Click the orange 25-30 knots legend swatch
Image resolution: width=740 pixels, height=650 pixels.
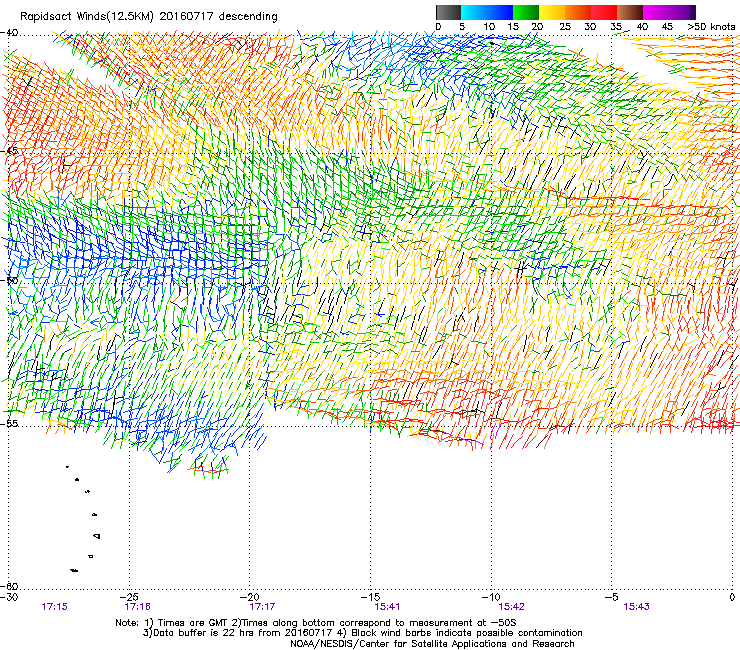point(578,12)
